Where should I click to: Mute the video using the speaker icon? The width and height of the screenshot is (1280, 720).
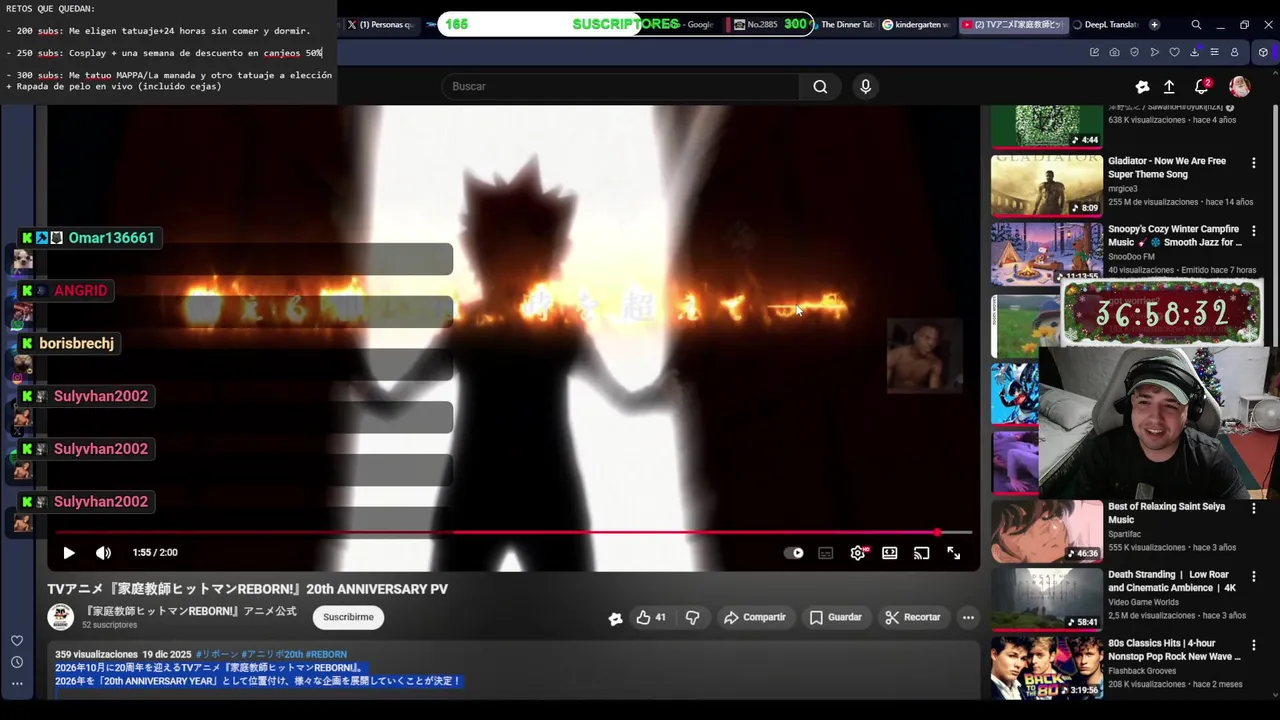coord(103,553)
